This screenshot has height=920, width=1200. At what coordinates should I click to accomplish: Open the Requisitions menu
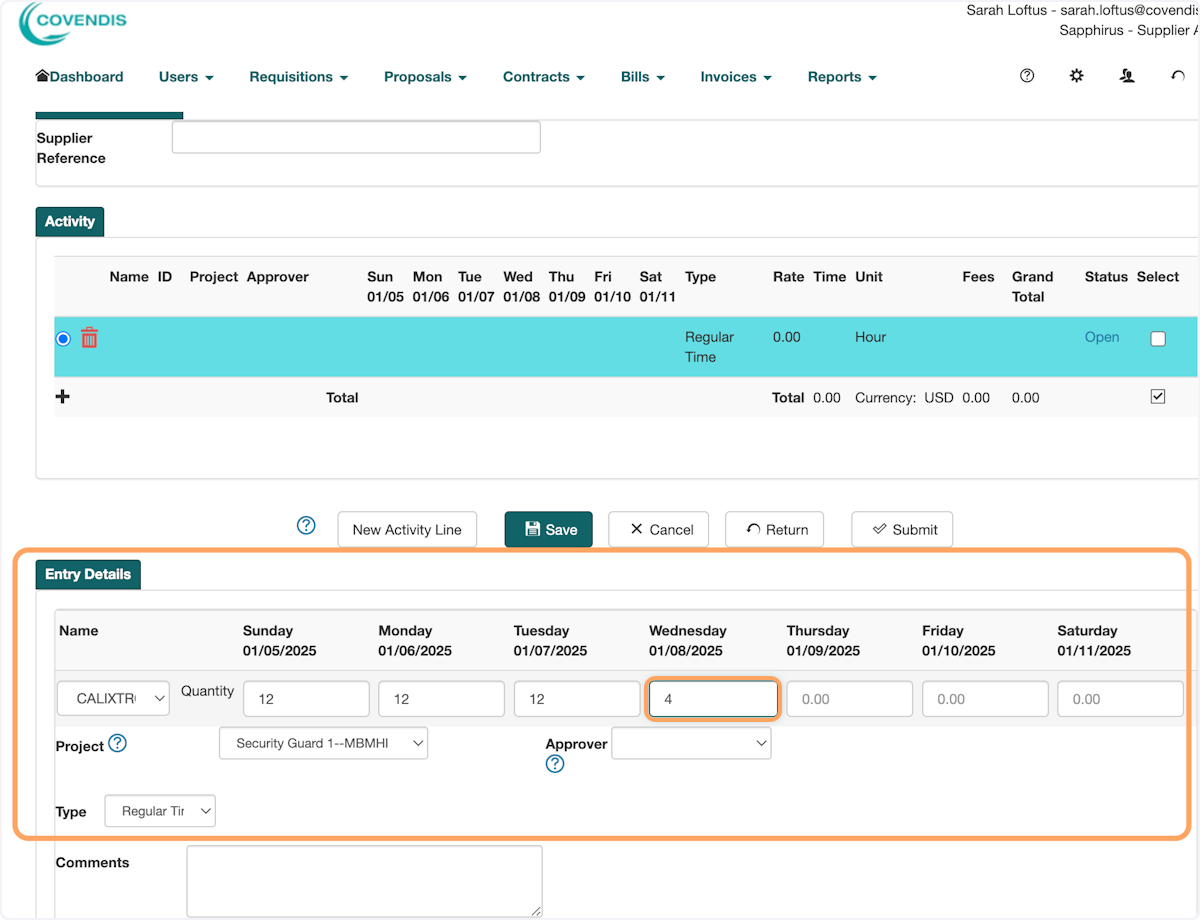coord(299,77)
